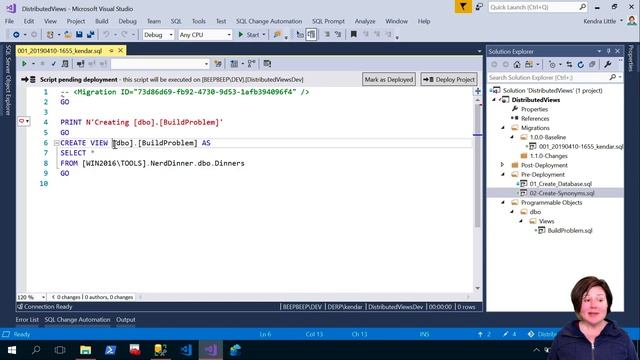Collapse the Pre-Deployment folder
640x360 pixels.
click(x=503, y=174)
